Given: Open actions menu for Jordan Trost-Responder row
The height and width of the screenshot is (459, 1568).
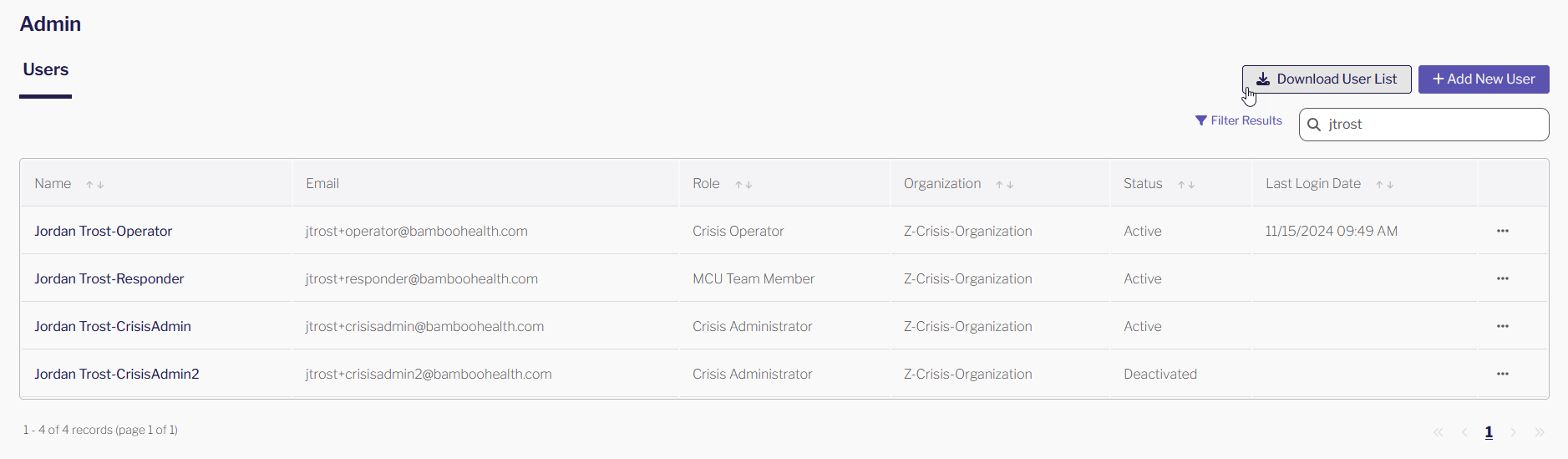Looking at the screenshot, I should (1502, 278).
